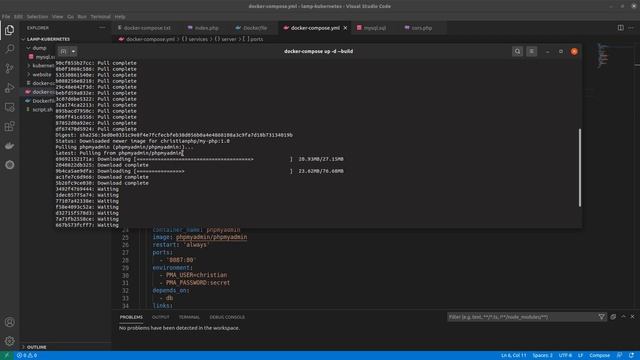Screen dimensions: 640x360
Task: Open the Run and Debug view
Action: [9, 88]
